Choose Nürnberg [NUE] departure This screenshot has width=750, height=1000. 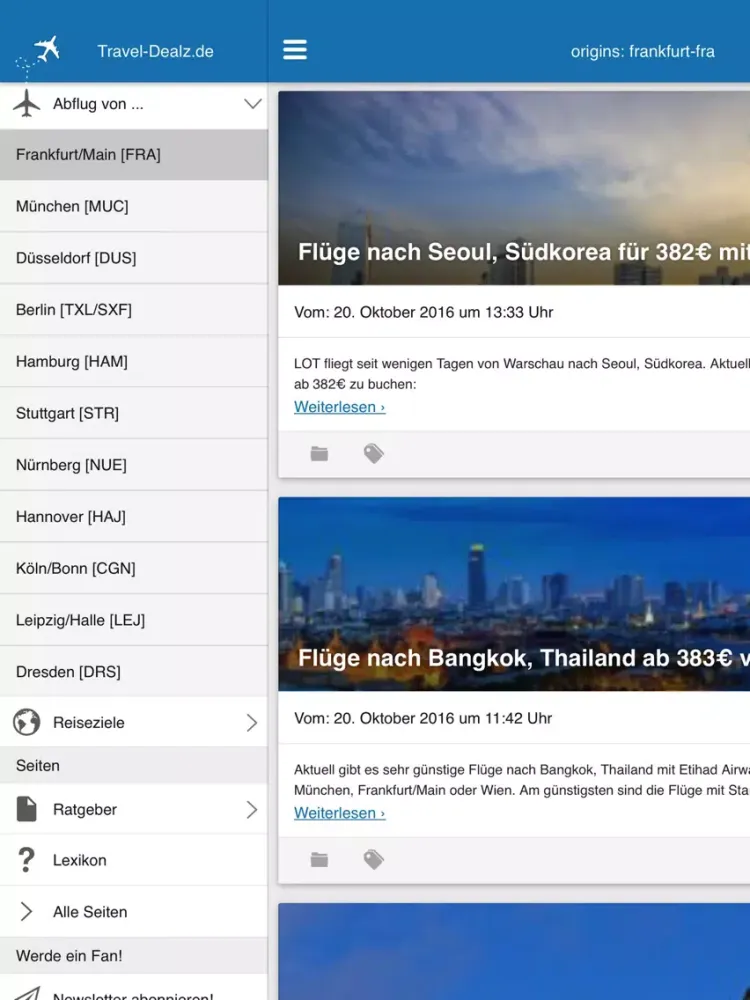click(134, 464)
